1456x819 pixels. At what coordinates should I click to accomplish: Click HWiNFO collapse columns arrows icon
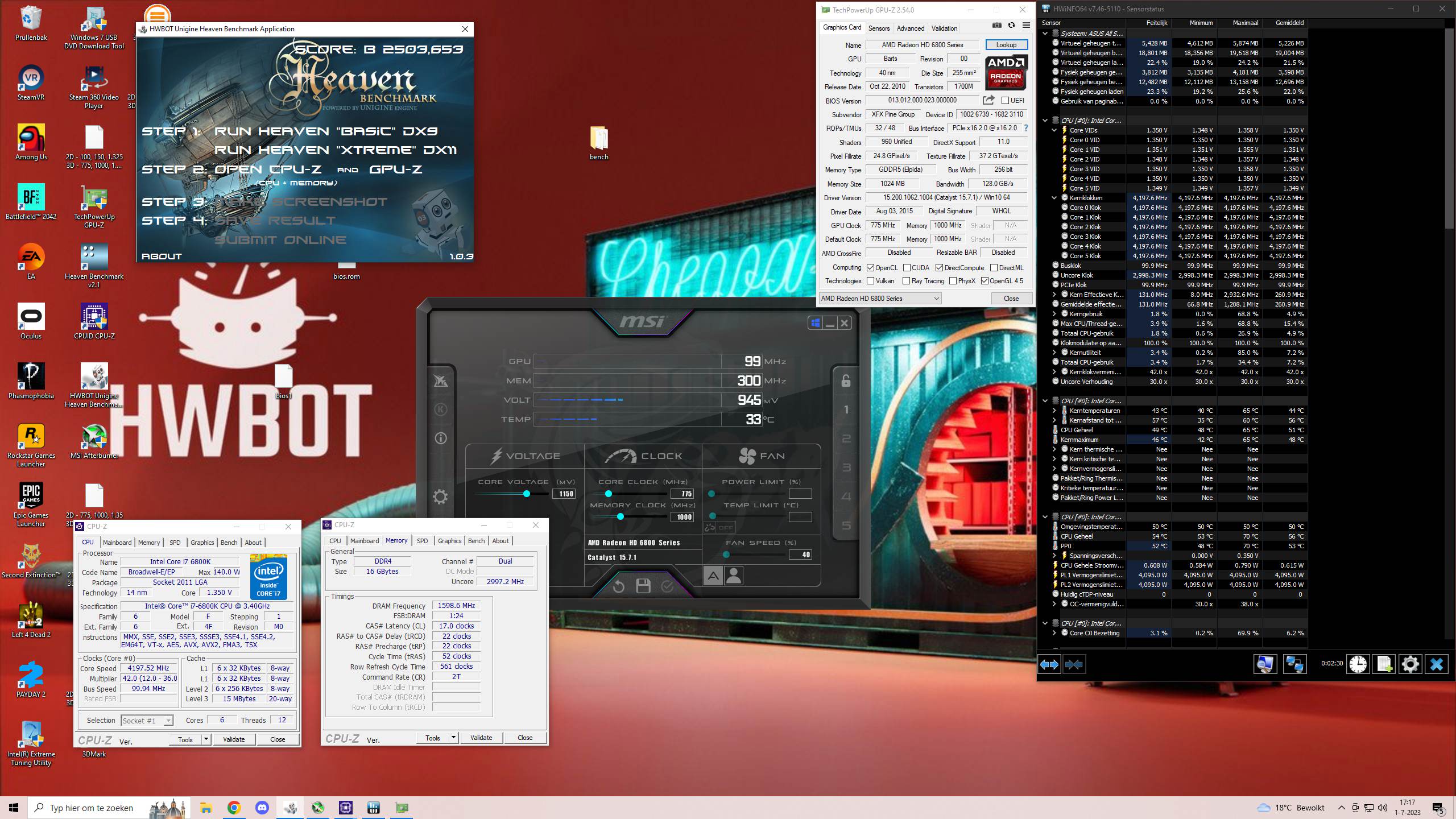1074,664
